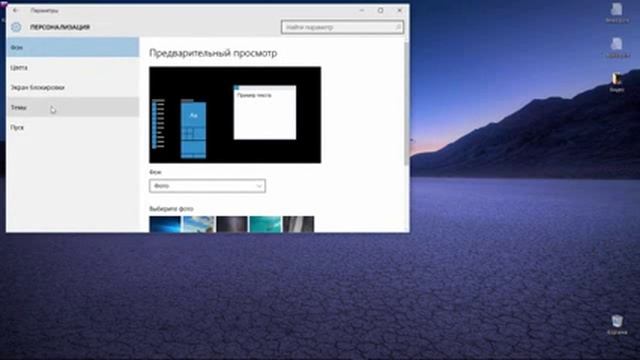Choose the teal underwater wallpaper thumbnail
The height and width of the screenshot is (360, 640).
pos(265,224)
